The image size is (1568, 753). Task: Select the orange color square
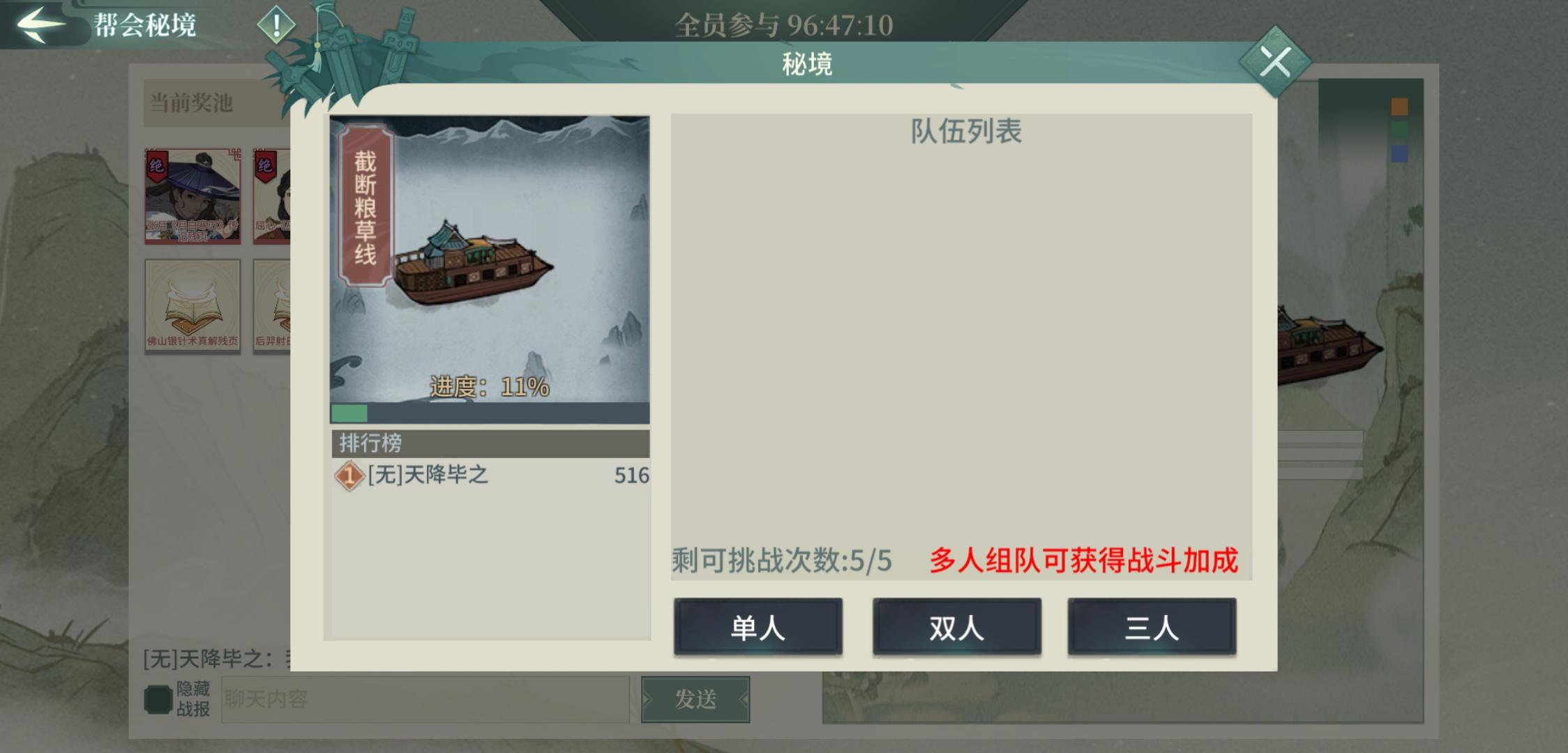[x=1399, y=107]
